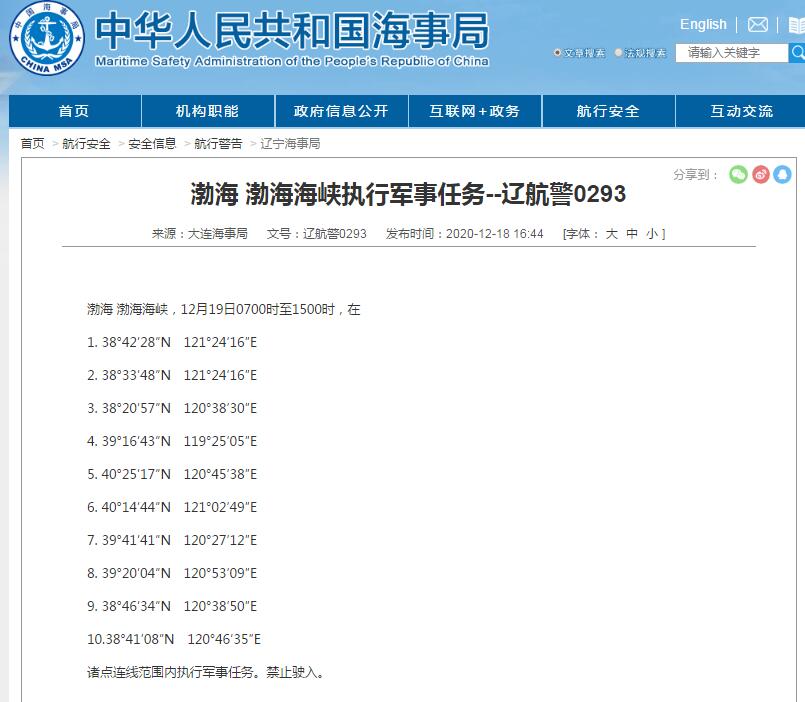
Task: Click coordinate 9. 38°46′34″N 120°38′50″E
Action: tap(172, 606)
